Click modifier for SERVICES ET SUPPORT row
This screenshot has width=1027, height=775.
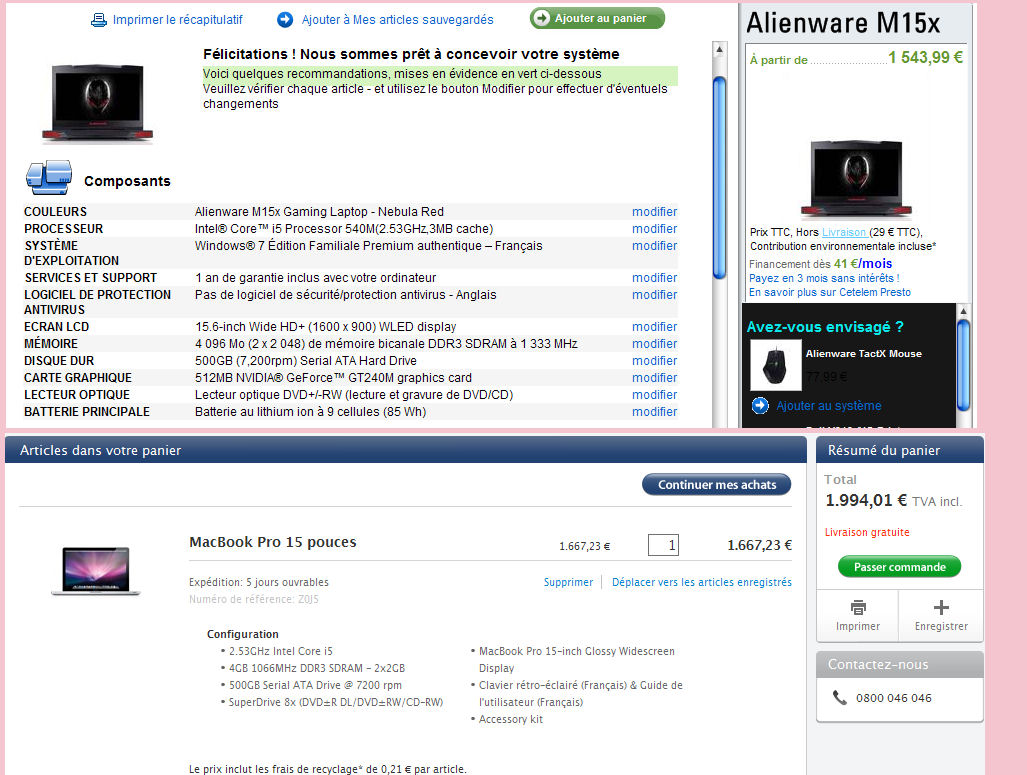pyautogui.click(x=654, y=278)
